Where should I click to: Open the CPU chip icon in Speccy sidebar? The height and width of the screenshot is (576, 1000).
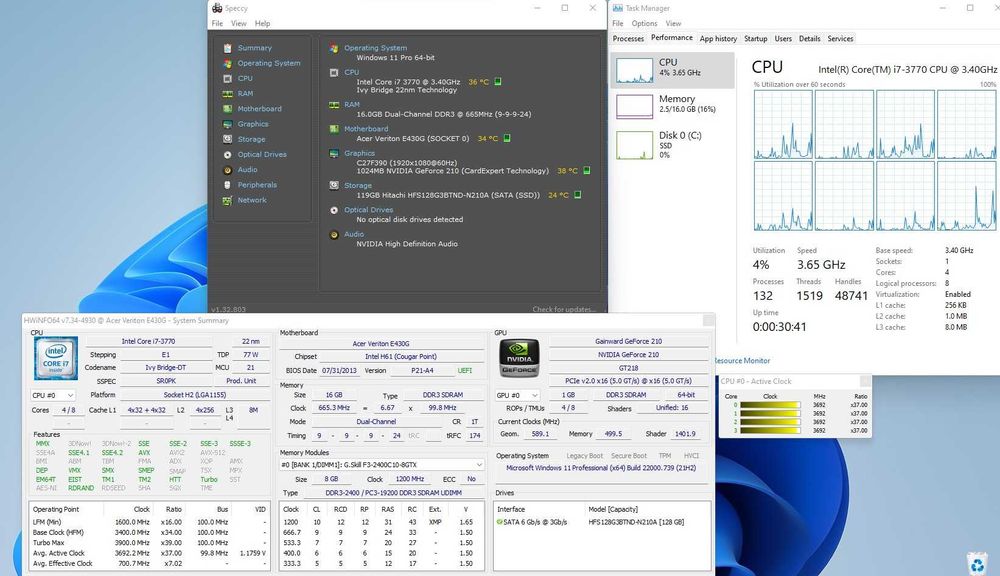coord(228,78)
